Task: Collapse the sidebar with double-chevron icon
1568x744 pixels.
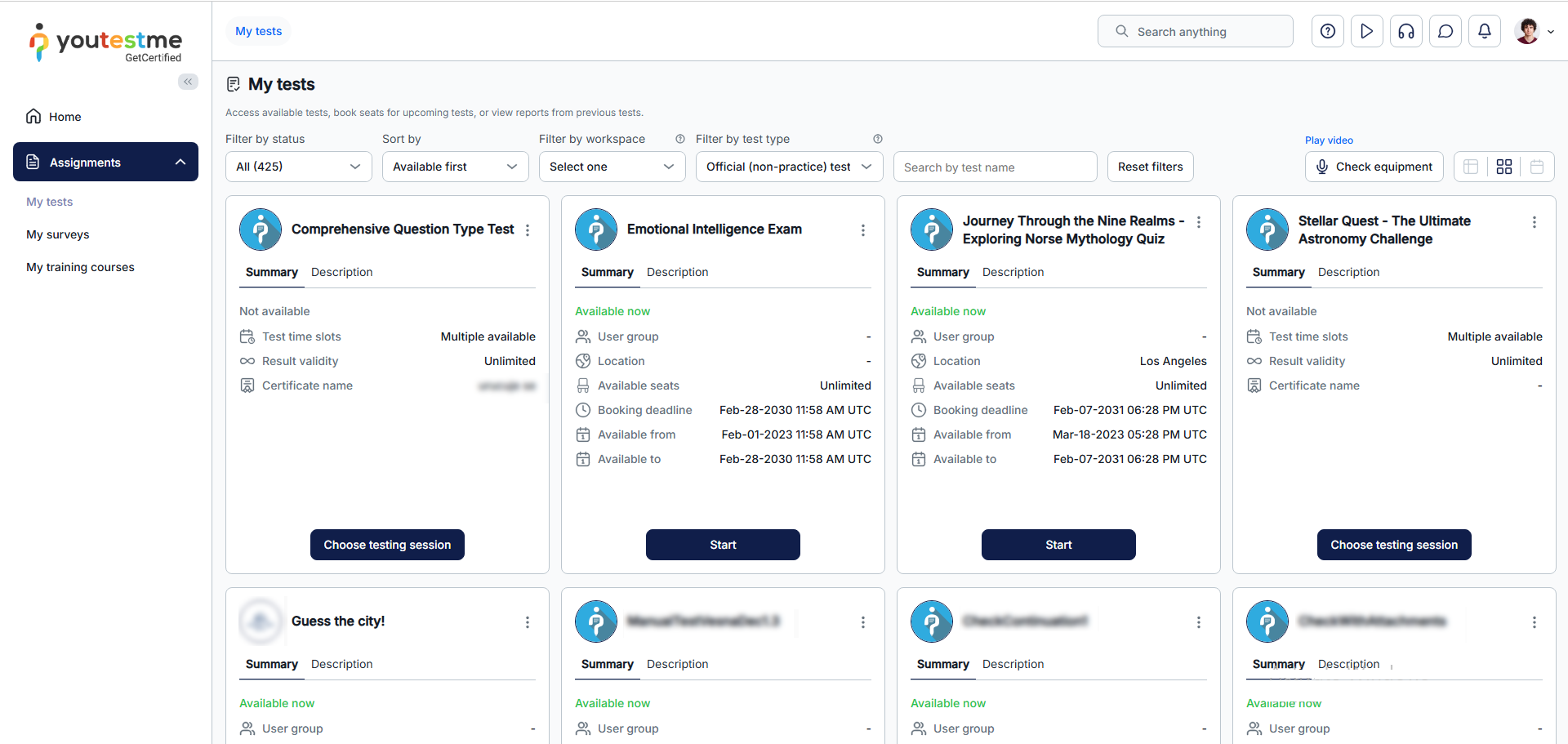Action: coord(188,82)
